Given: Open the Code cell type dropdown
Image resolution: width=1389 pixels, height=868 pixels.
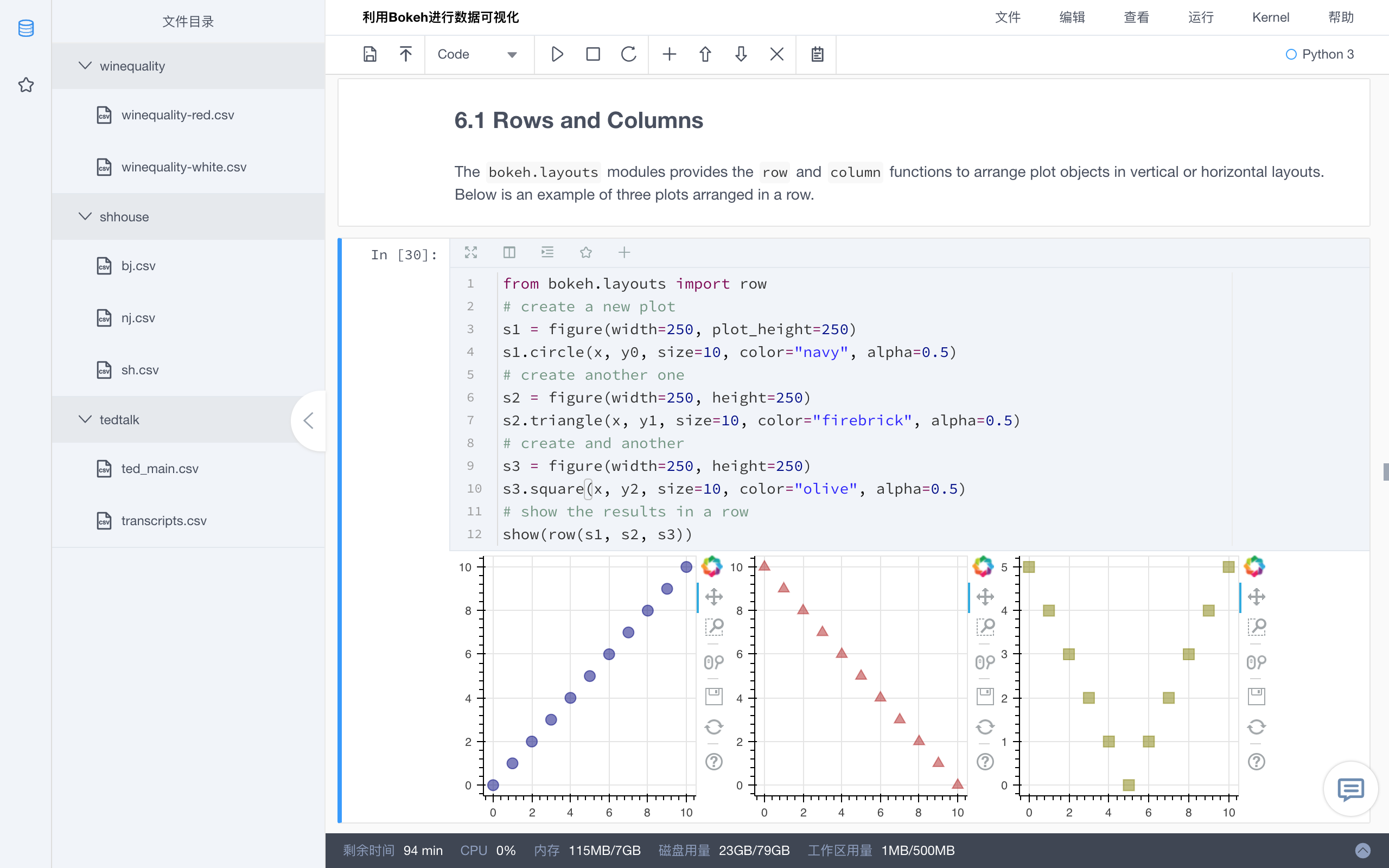Looking at the screenshot, I should (476, 54).
